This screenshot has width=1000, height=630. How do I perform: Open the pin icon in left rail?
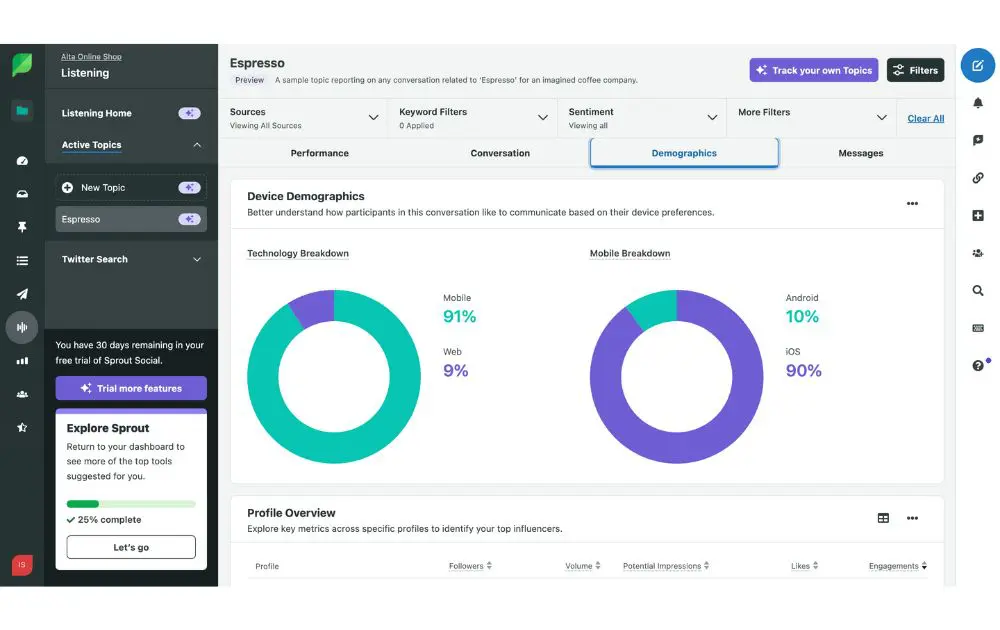[22, 227]
